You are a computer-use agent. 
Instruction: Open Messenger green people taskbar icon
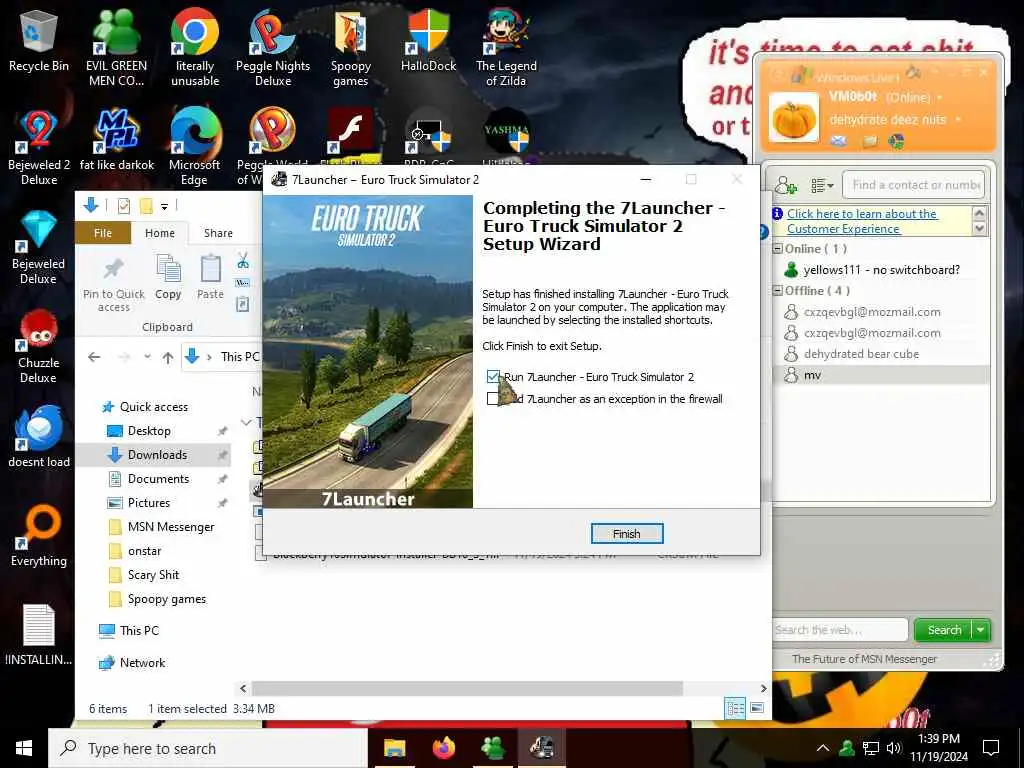493,748
